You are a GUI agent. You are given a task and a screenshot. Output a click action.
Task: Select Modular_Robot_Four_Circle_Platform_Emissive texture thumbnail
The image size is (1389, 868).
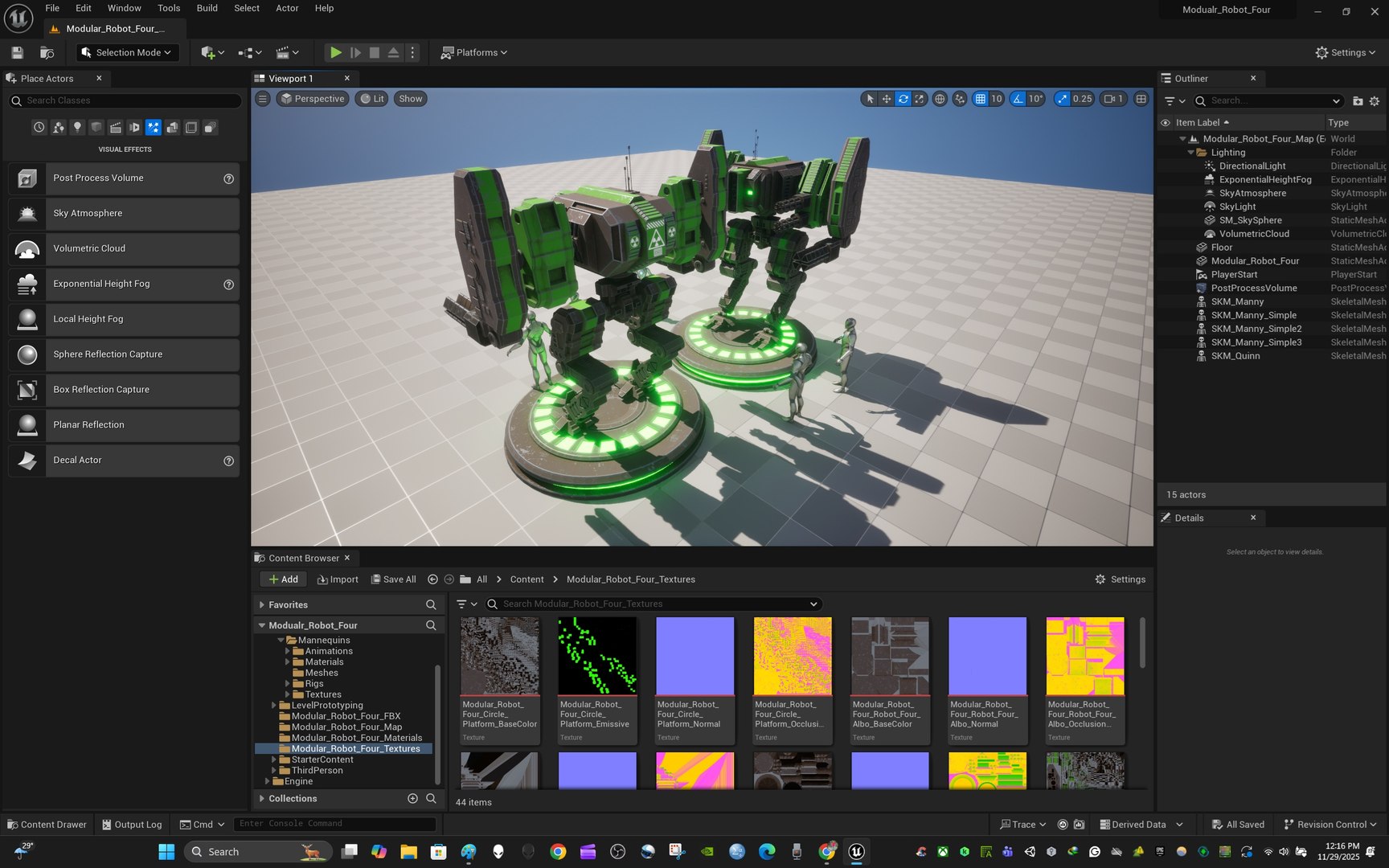tap(597, 656)
